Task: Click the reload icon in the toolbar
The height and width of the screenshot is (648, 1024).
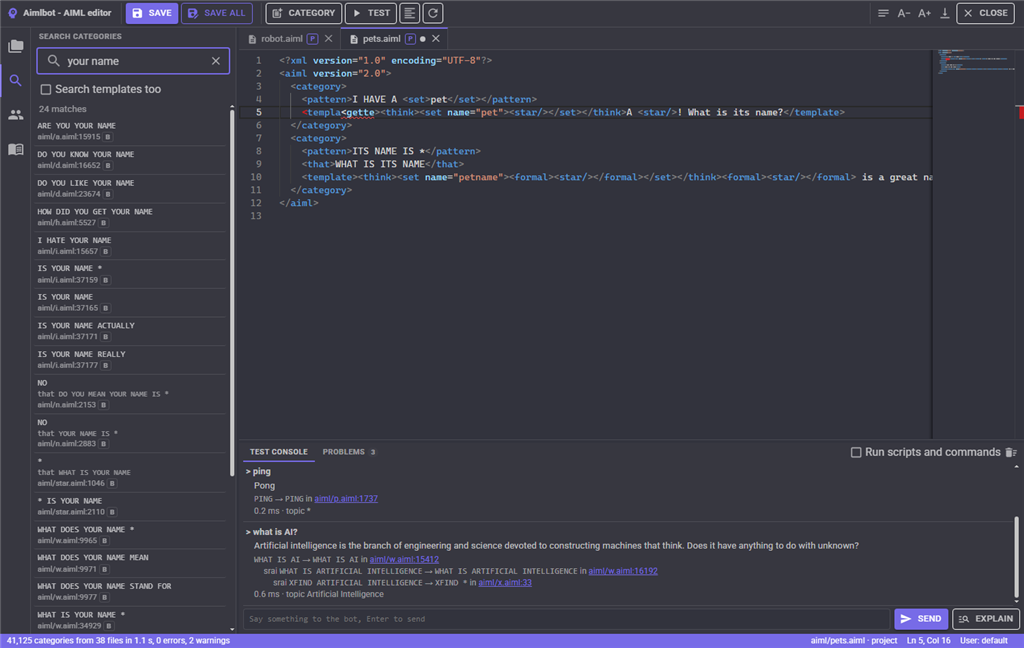Action: [x=433, y=13]
